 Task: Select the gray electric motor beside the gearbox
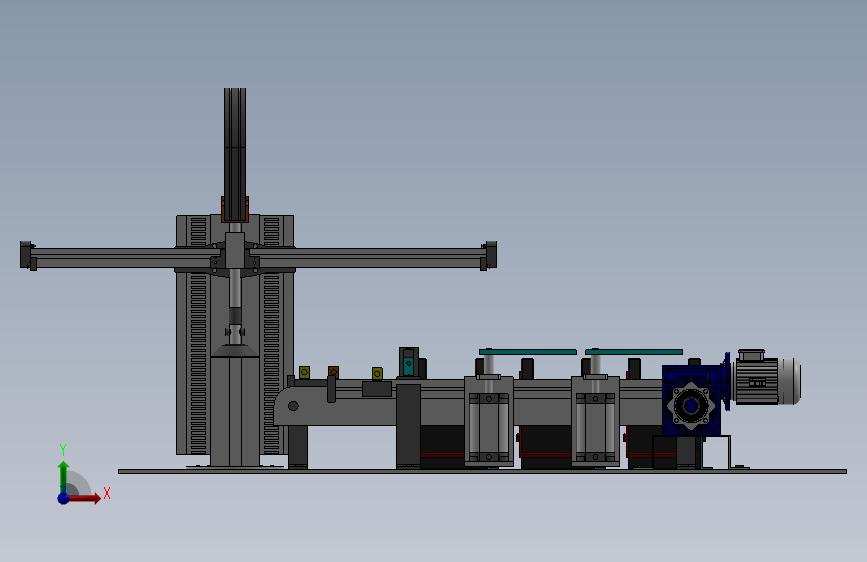click(767, 382)
